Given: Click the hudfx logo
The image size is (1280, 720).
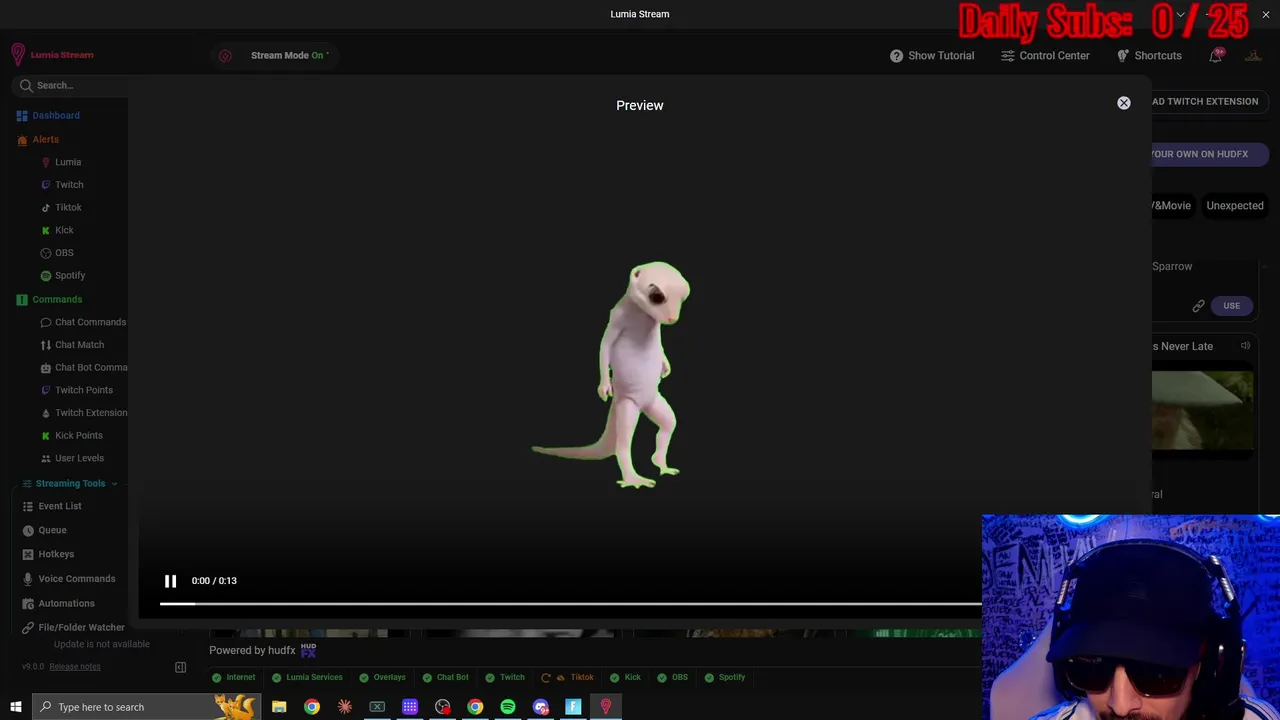Looking at the screenshot, I should pos(308,650).
